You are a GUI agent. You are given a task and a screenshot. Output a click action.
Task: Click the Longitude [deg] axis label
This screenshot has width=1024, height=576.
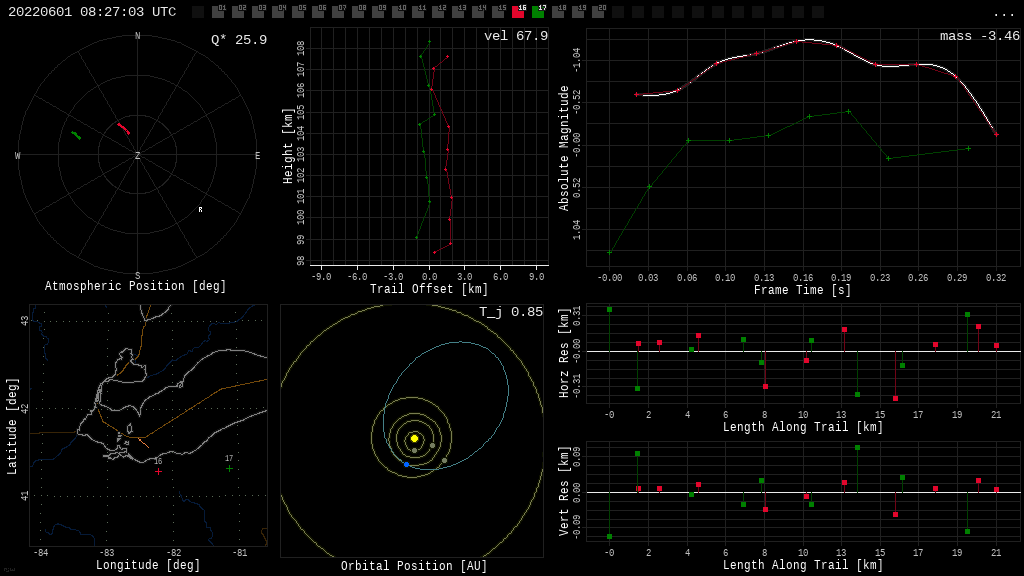148,565
